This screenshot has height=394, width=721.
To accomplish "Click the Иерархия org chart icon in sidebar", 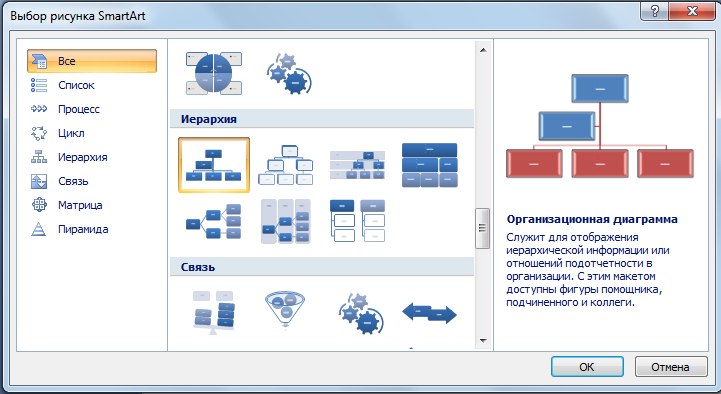I will [39, 157].
